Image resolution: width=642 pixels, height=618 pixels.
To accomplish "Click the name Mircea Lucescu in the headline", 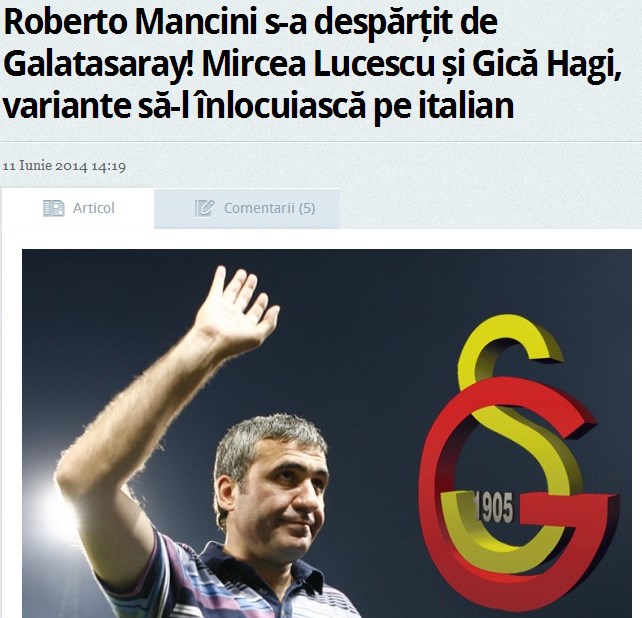I will [x=317, y=64].
